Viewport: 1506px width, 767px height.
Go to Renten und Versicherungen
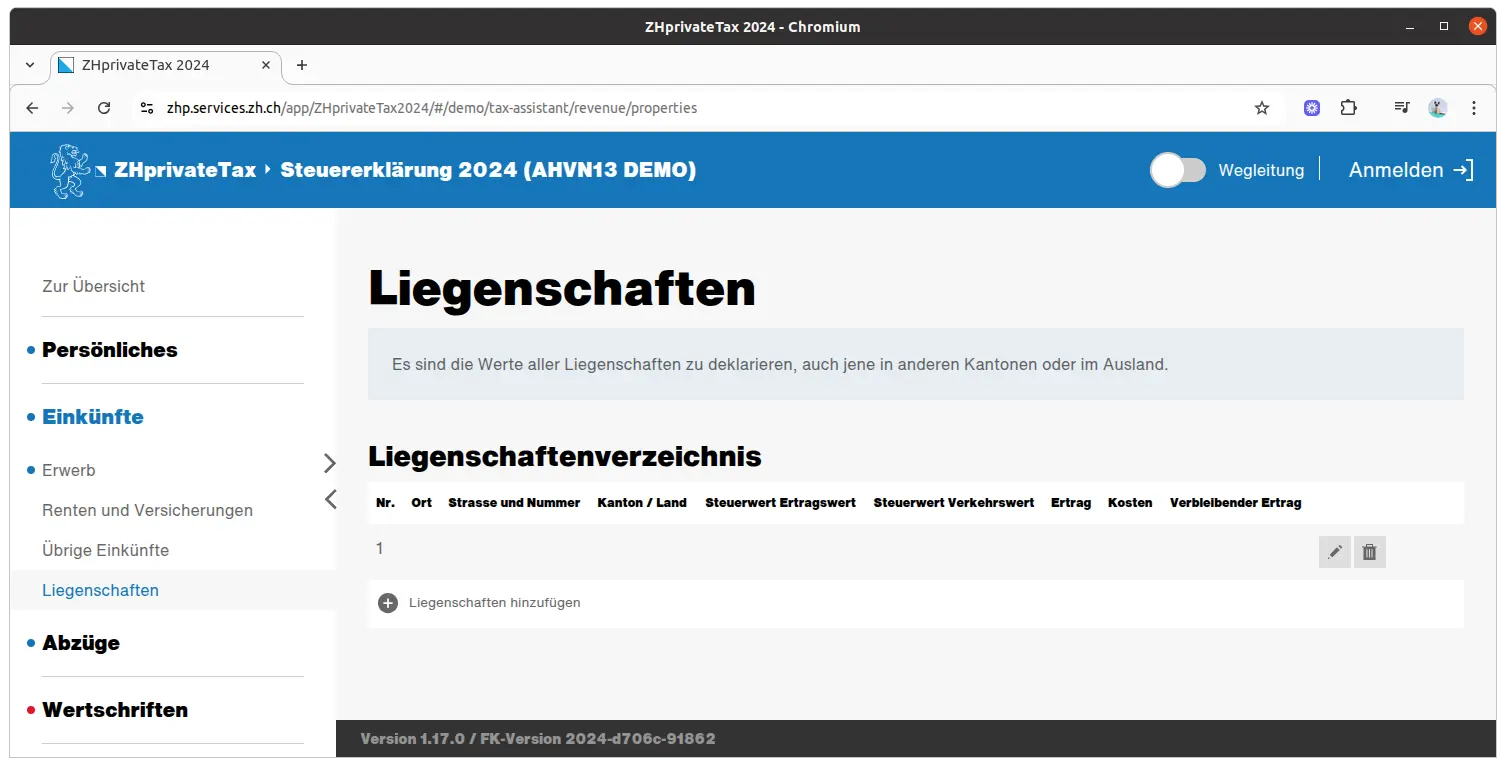pos(147,510)
